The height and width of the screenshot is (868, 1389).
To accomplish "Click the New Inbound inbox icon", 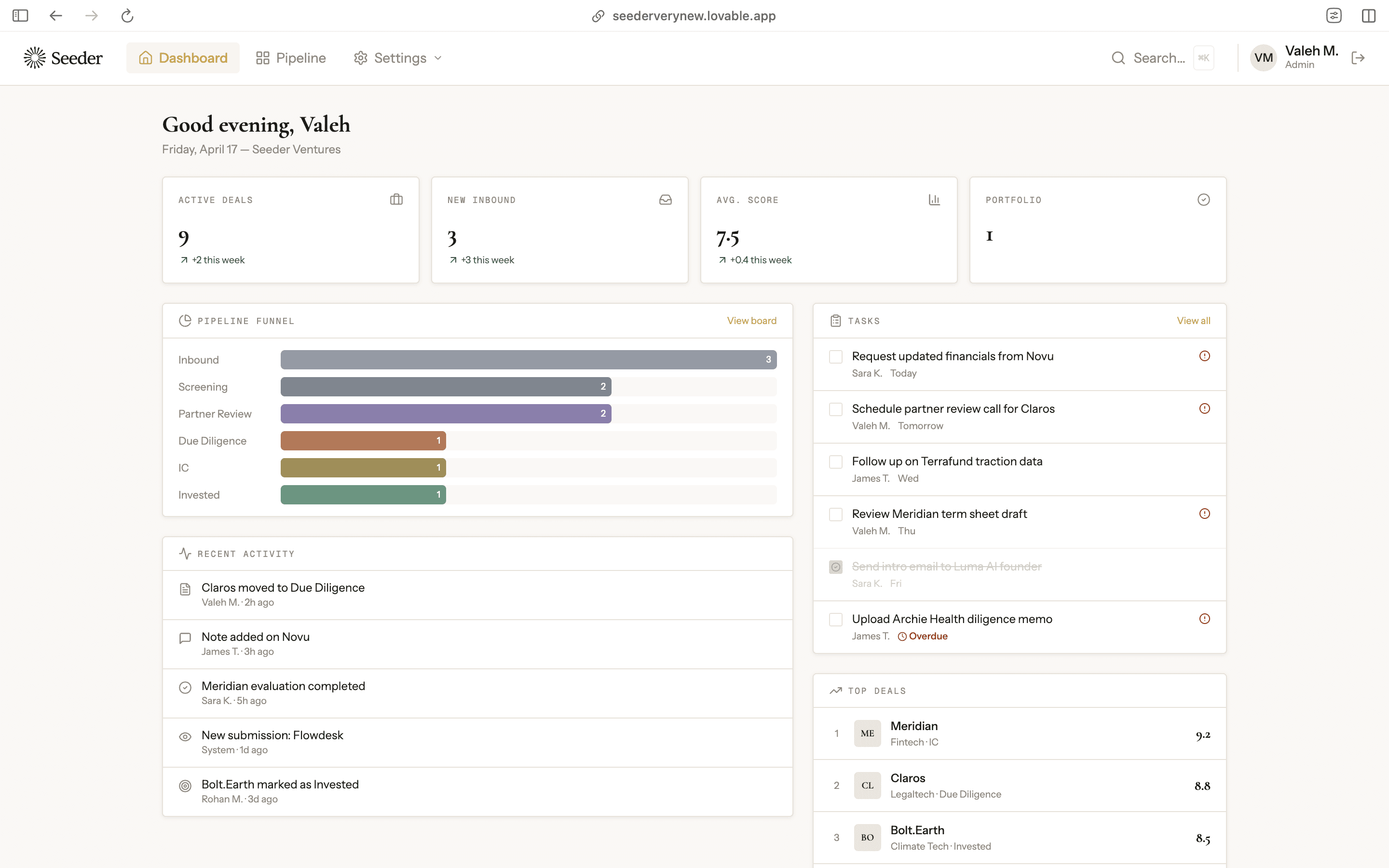I will (665, 200).
